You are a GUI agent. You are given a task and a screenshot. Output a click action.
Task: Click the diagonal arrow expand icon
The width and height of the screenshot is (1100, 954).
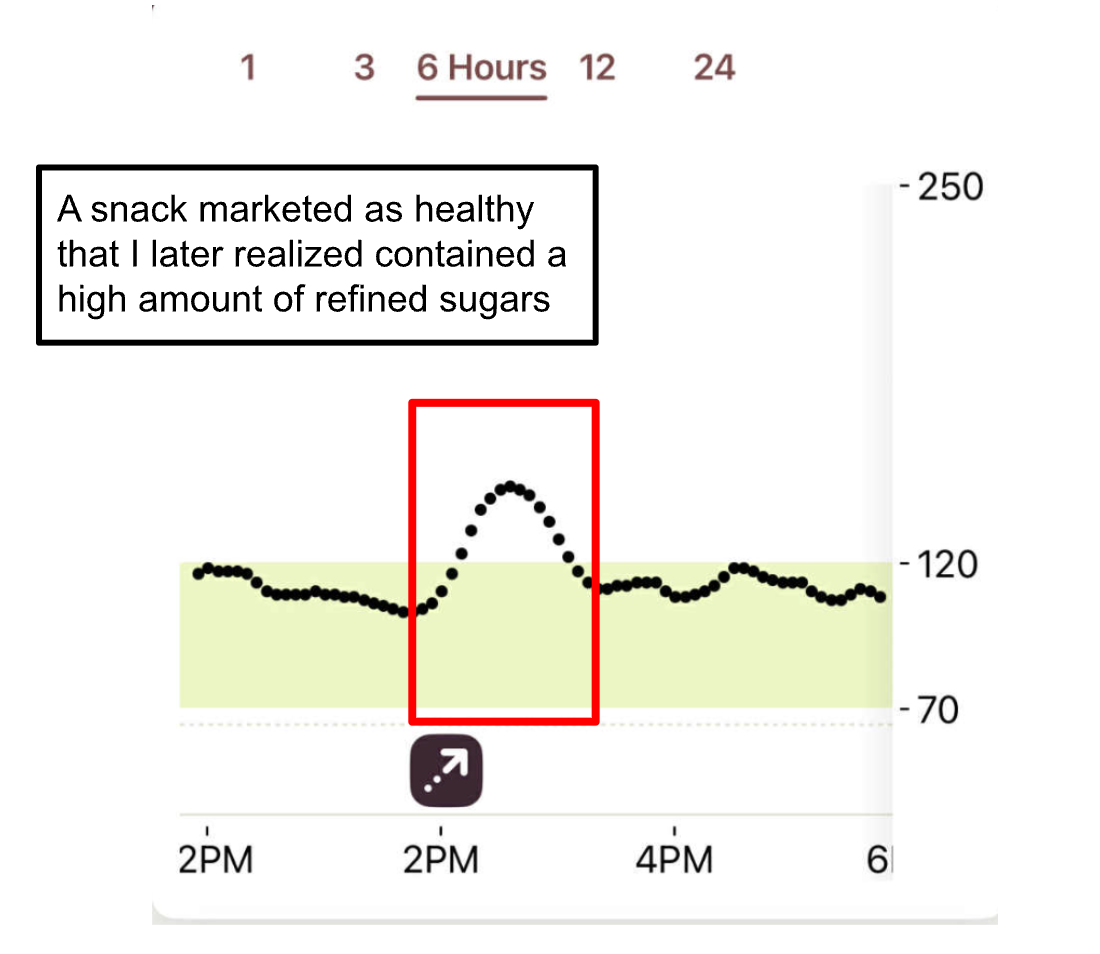[446, 772]
